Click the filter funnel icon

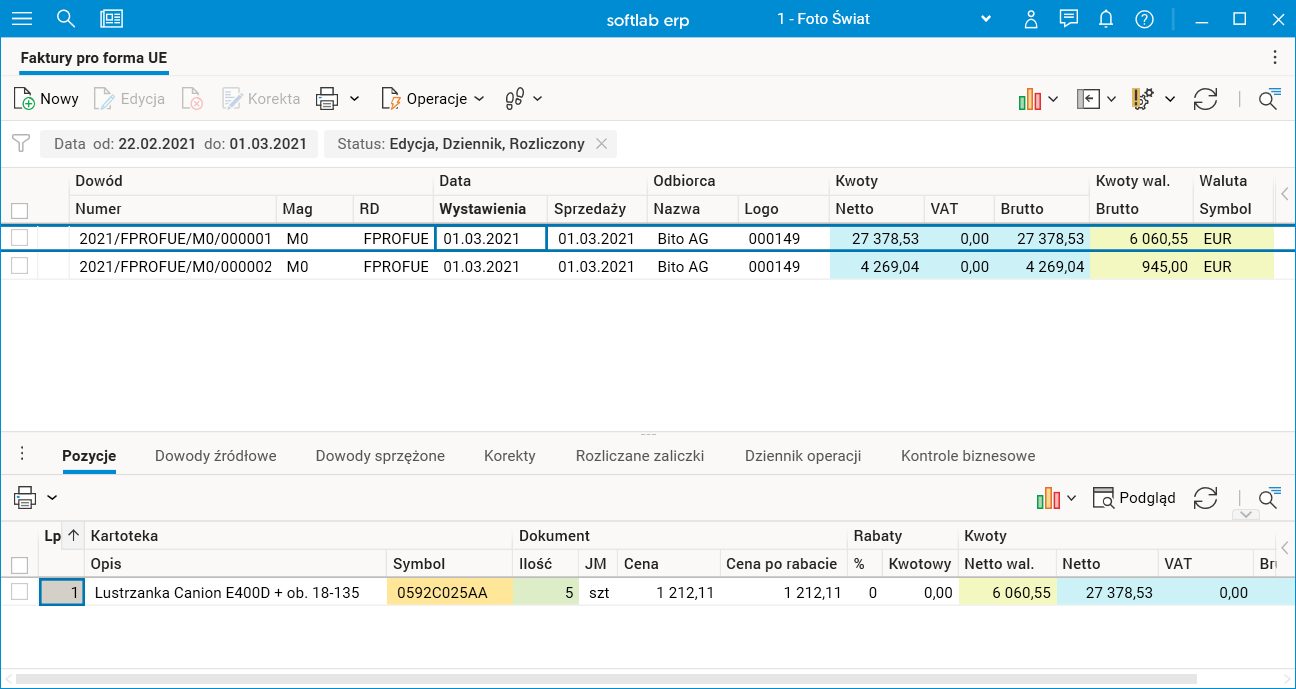[x=20, y=143]
